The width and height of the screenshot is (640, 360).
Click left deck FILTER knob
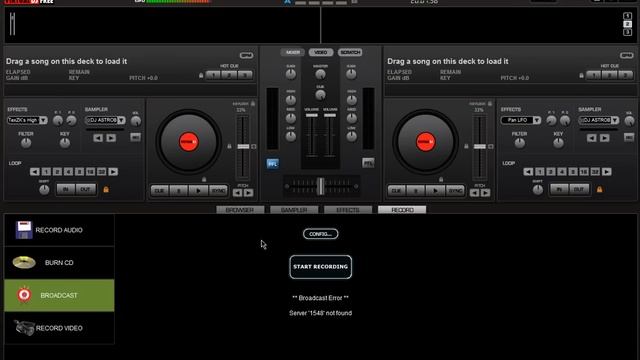tap(26, 143)
